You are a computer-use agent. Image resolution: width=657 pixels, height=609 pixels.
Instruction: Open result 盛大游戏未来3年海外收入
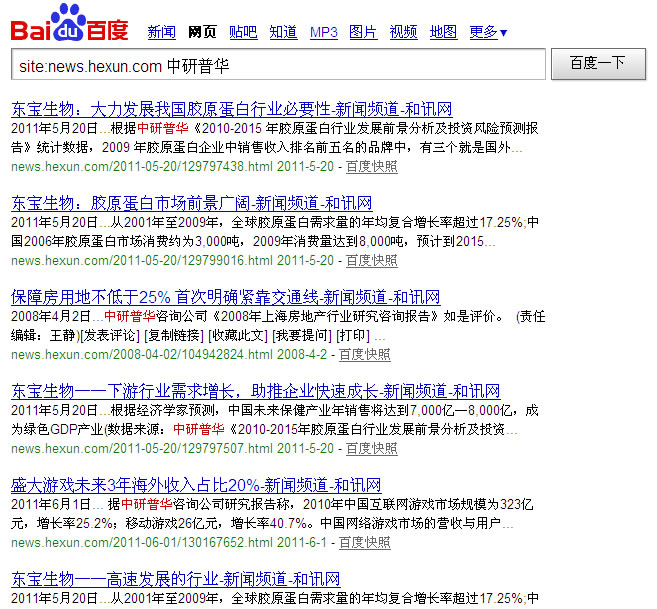pos(195,485)
